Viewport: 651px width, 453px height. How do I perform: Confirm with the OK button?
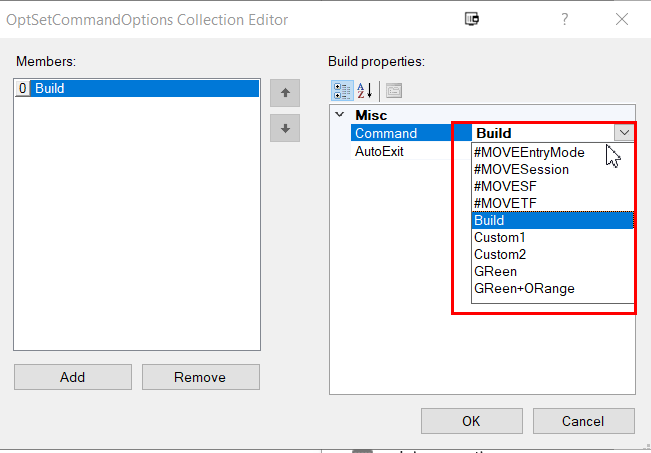[471, 421]
